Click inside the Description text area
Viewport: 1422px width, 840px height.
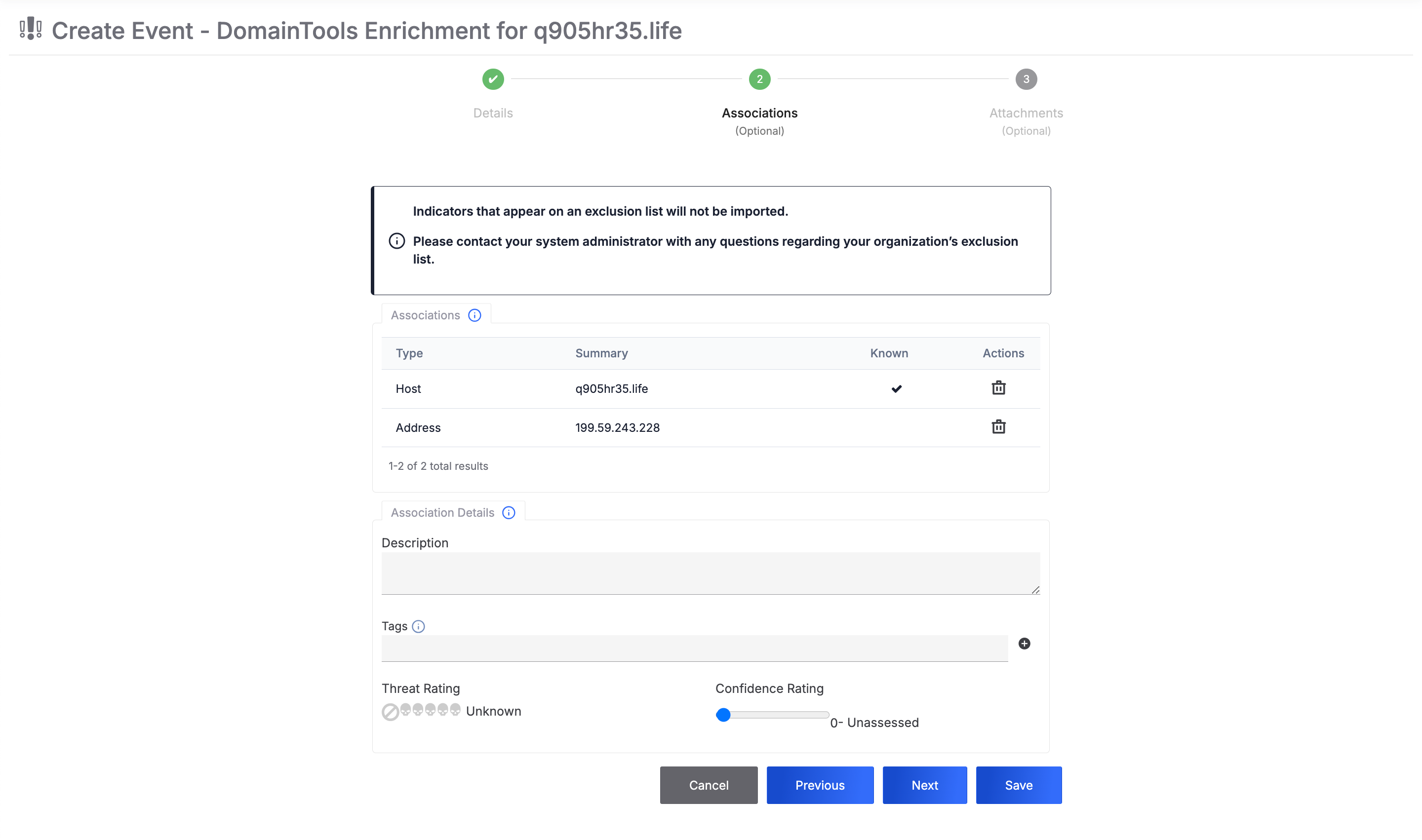711,572
